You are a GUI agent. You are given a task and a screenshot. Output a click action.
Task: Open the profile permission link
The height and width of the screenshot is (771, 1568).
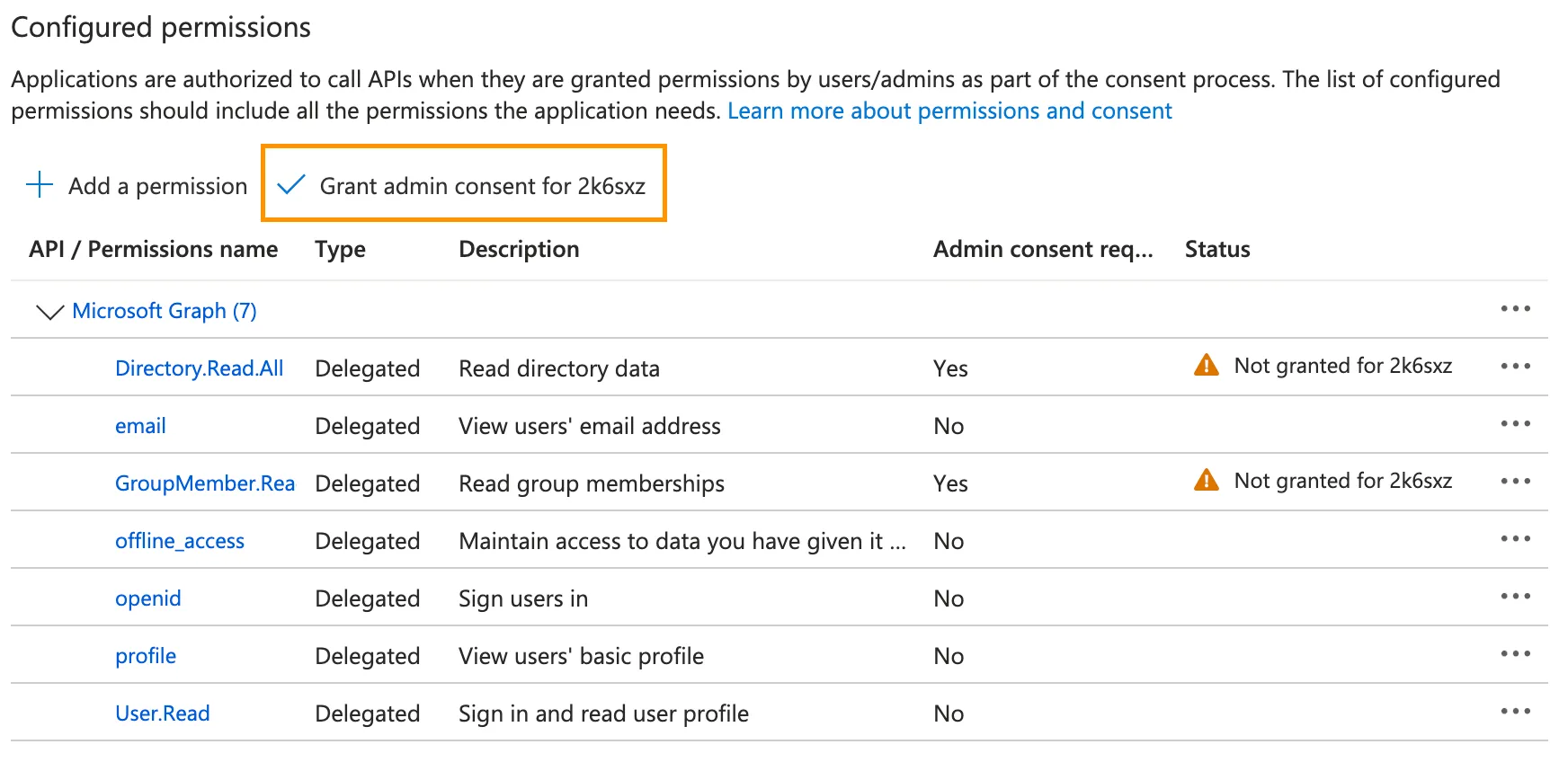click(146, 656)
